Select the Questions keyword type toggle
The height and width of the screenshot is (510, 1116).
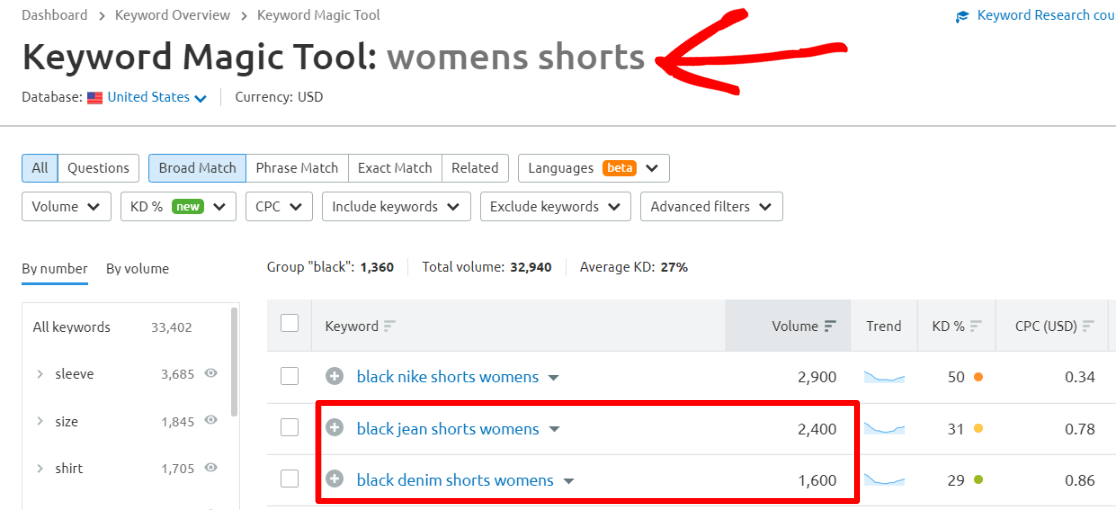point(98,169)
